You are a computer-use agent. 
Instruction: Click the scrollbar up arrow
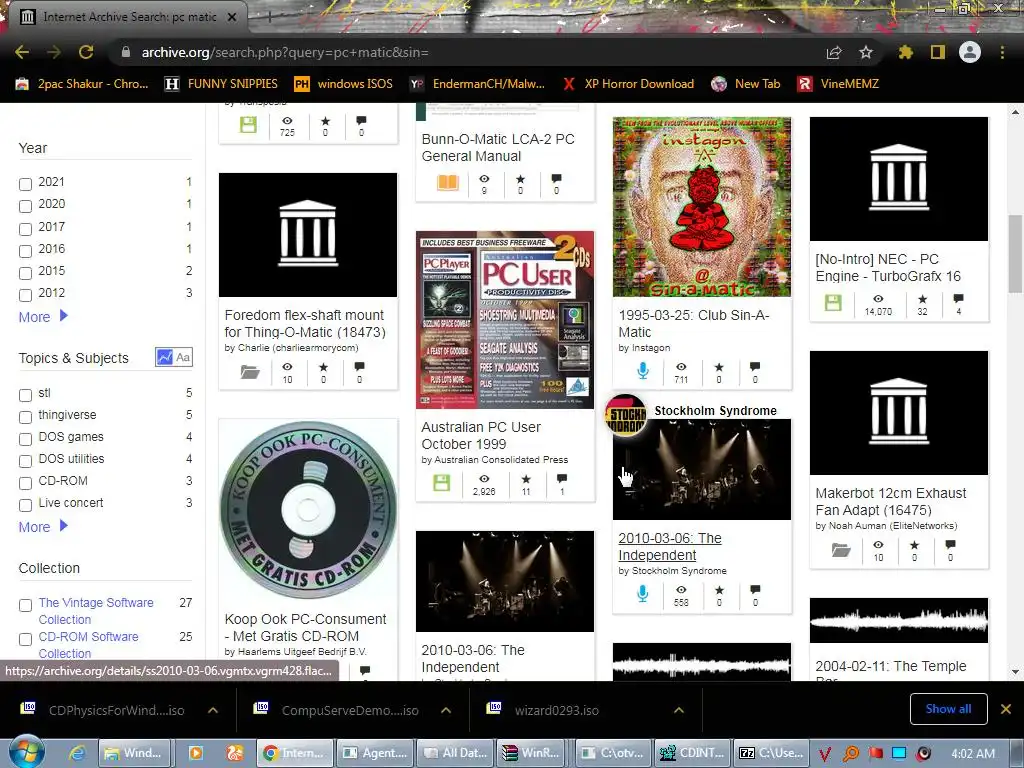point(1015,112)
